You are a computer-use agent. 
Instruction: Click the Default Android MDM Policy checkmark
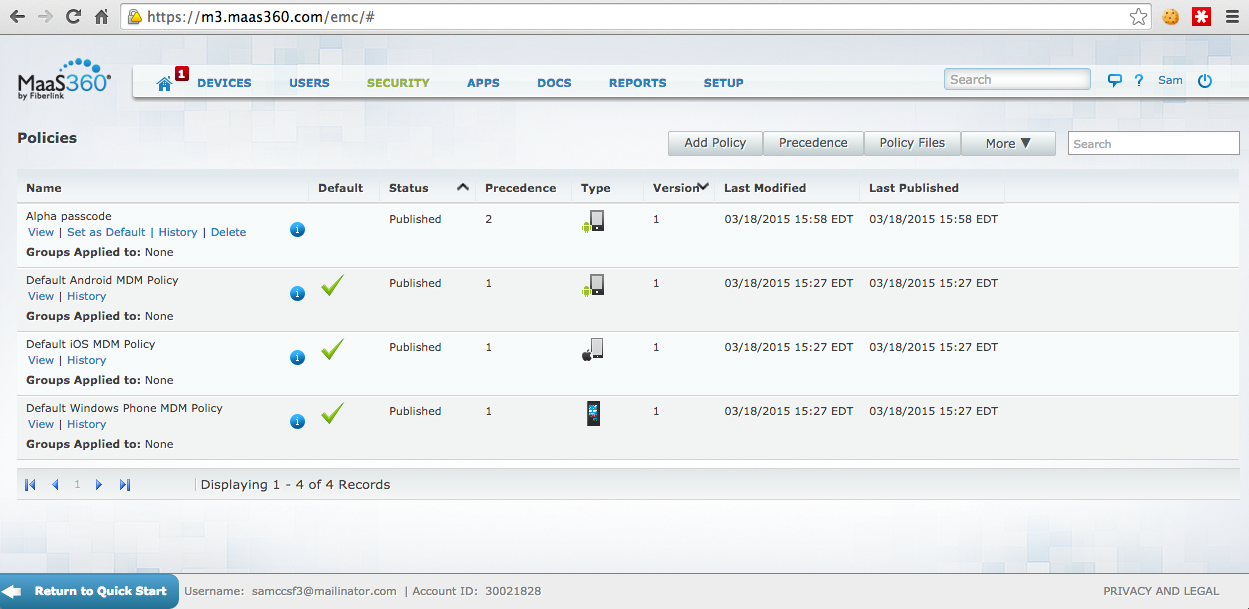[x=332, y=286]
